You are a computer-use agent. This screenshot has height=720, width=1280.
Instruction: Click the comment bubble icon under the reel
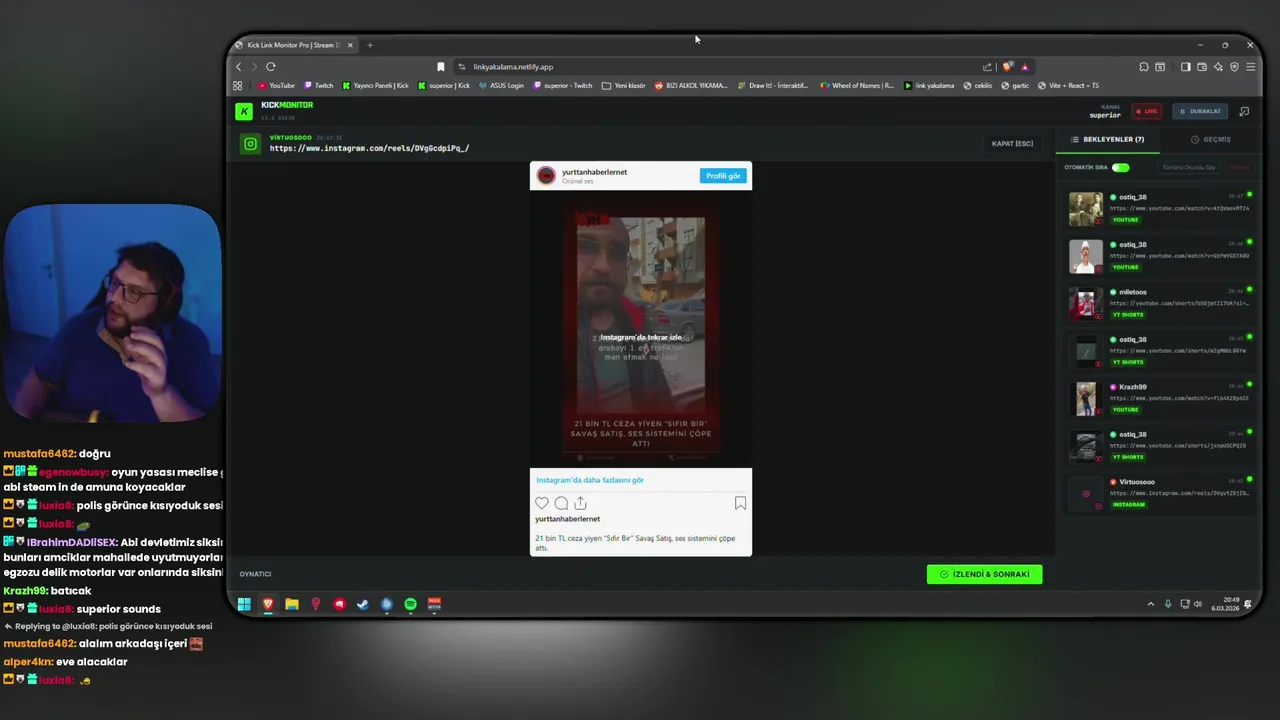561,503
